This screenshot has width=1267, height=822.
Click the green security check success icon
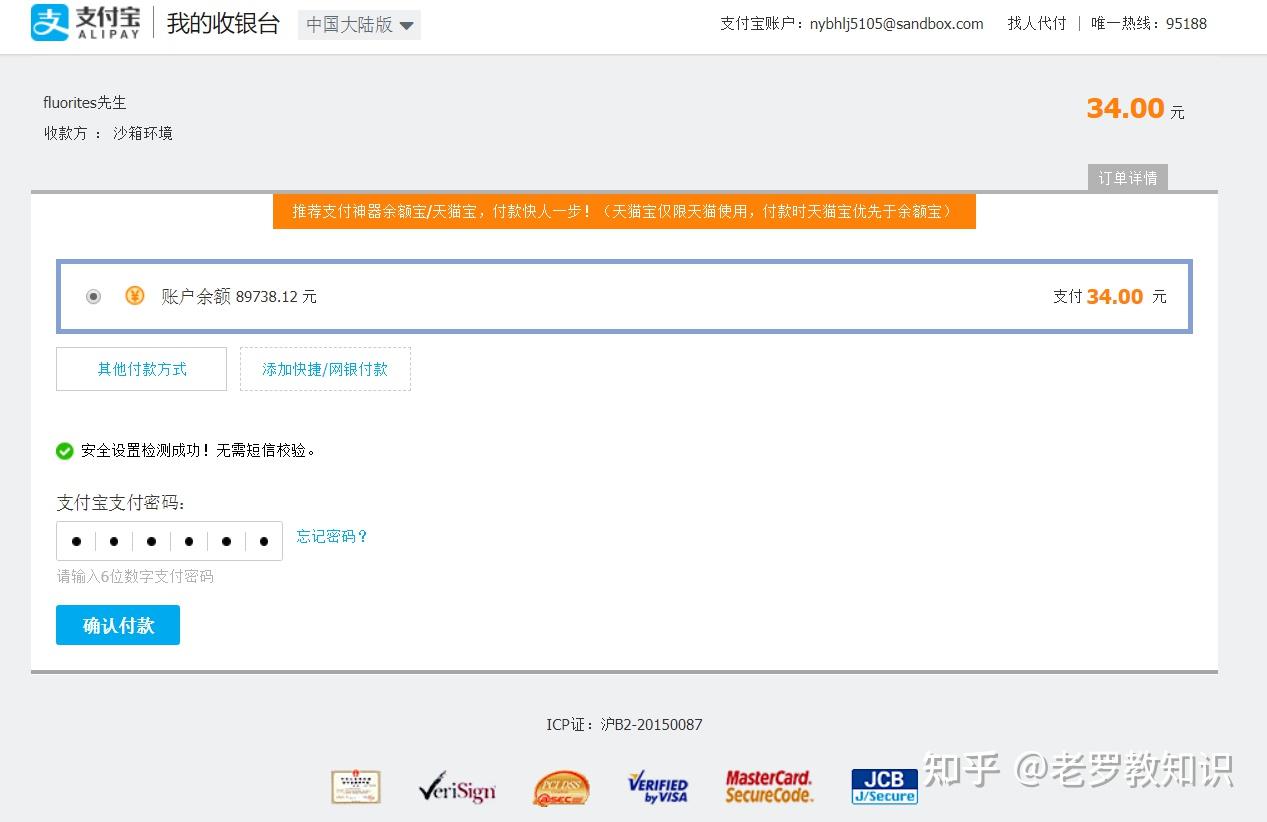pos(65,451)
